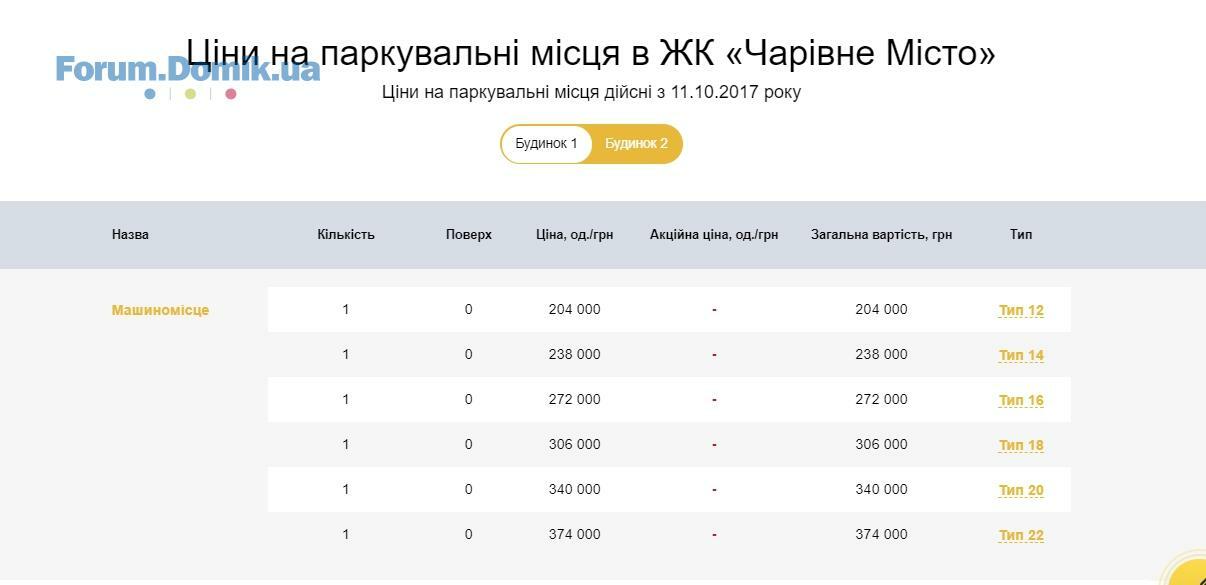The width and height of the screenshot is (1206, 585).
Task: Click the Кількість column header
Action: [x=346, y=234]
